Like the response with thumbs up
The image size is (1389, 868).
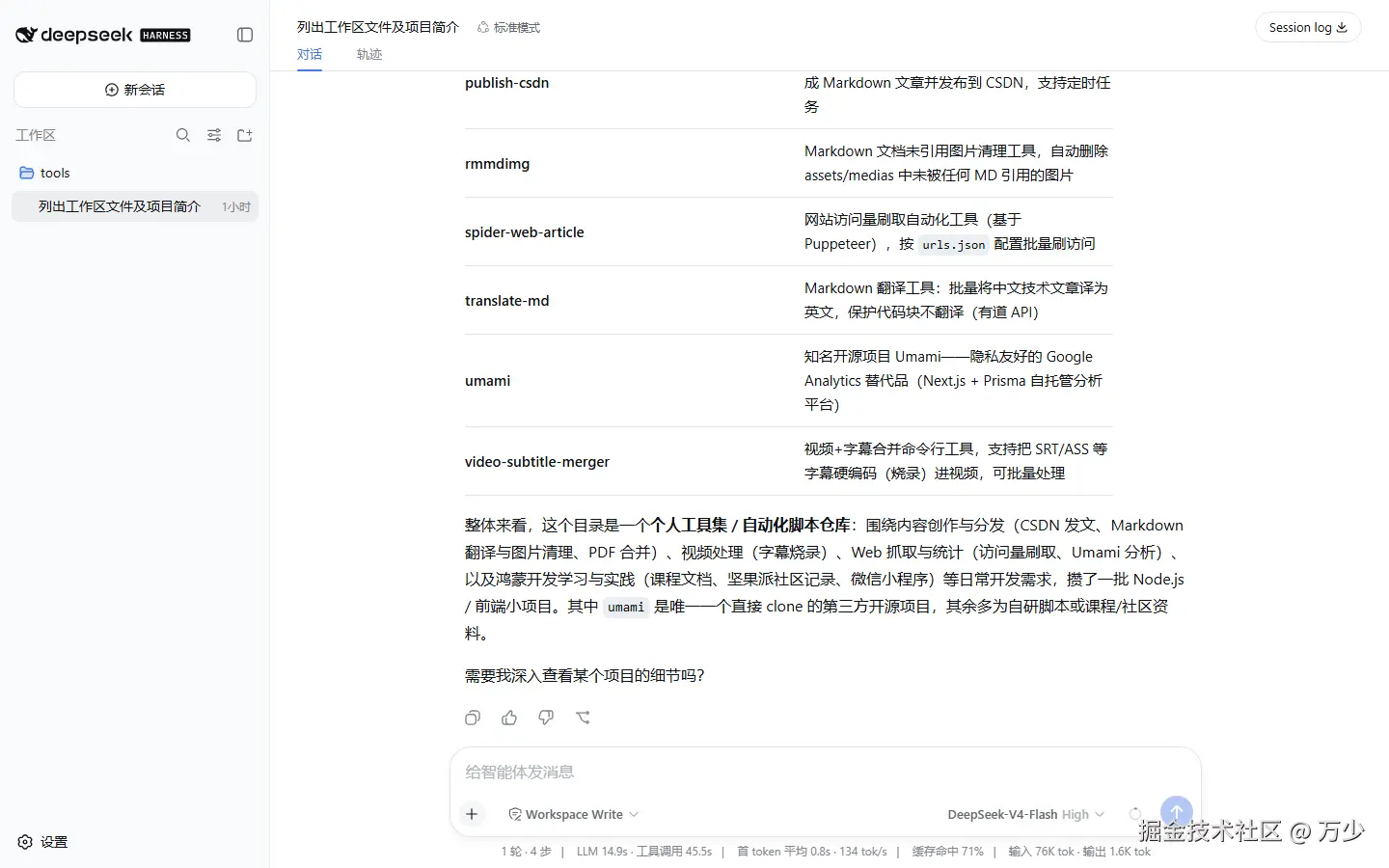coord(509,718)
